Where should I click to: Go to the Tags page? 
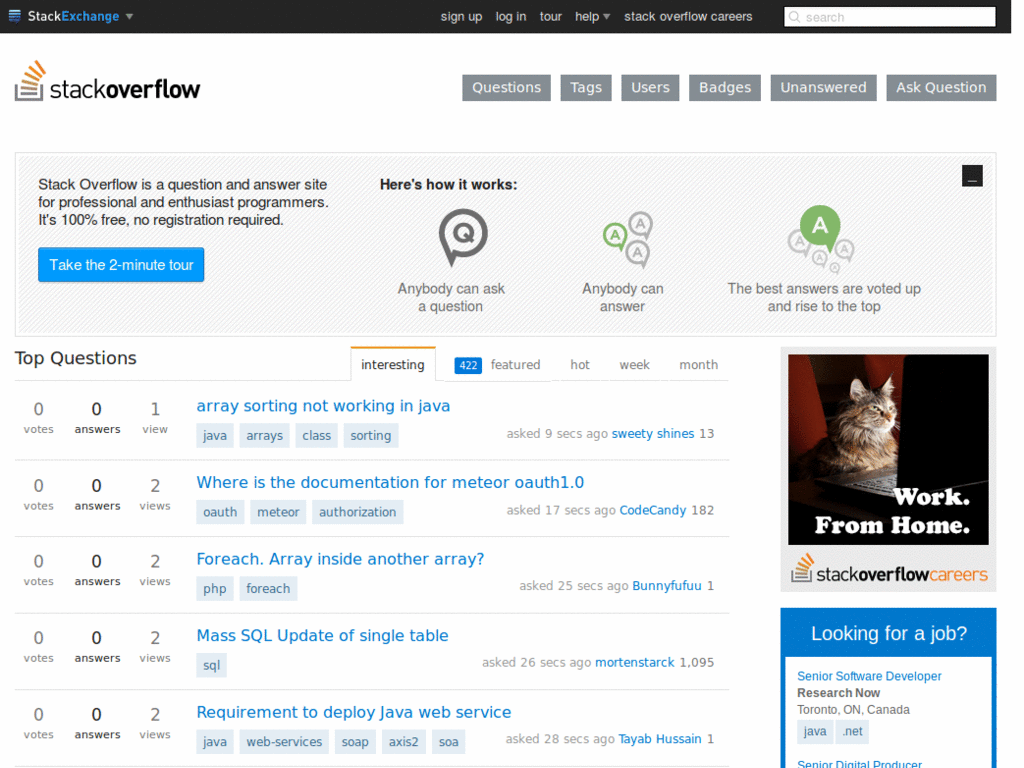pyautogui.click(x=586, y=88)
